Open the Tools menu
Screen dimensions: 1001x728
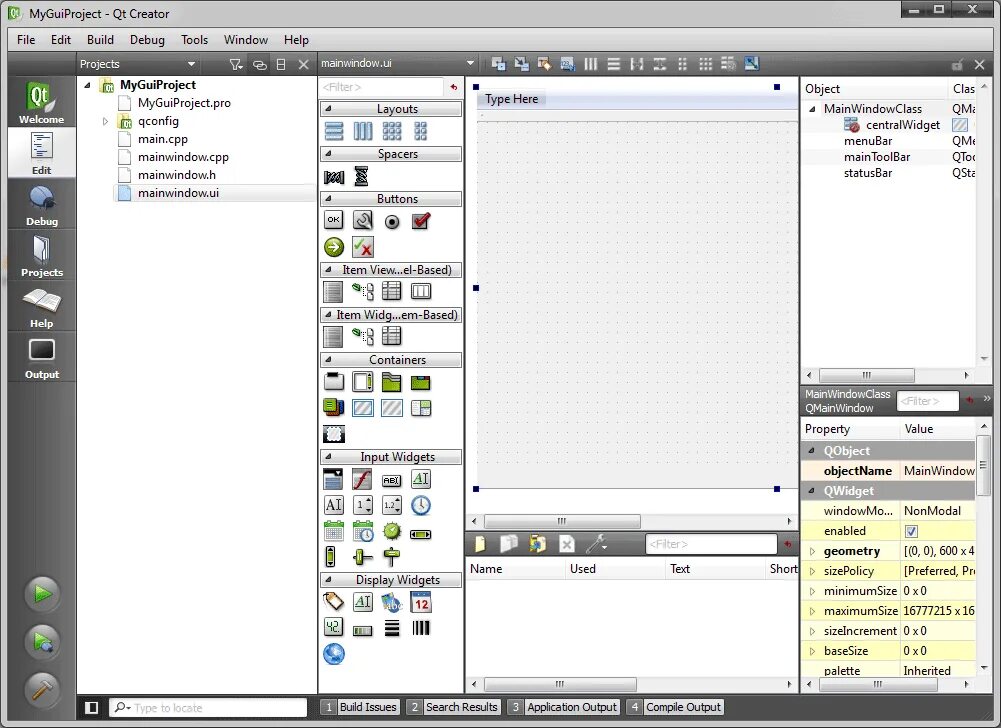coord(195,40)
